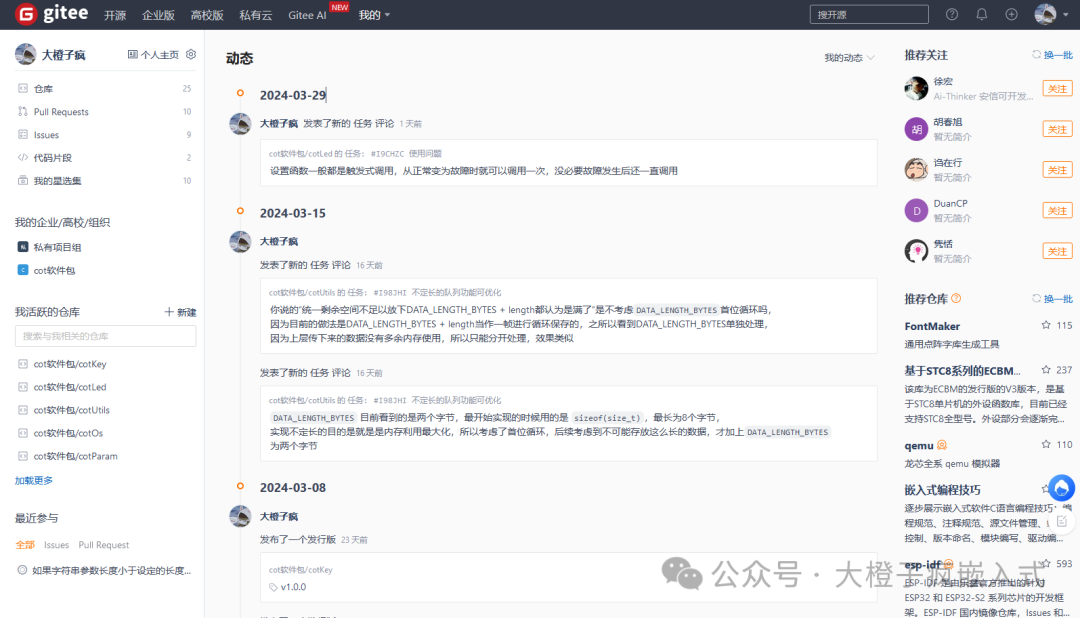Click the help icon beside 推荐仓库
This screenshot has height=618, width=1080.
pyautogui.click(x=956, y=299)
